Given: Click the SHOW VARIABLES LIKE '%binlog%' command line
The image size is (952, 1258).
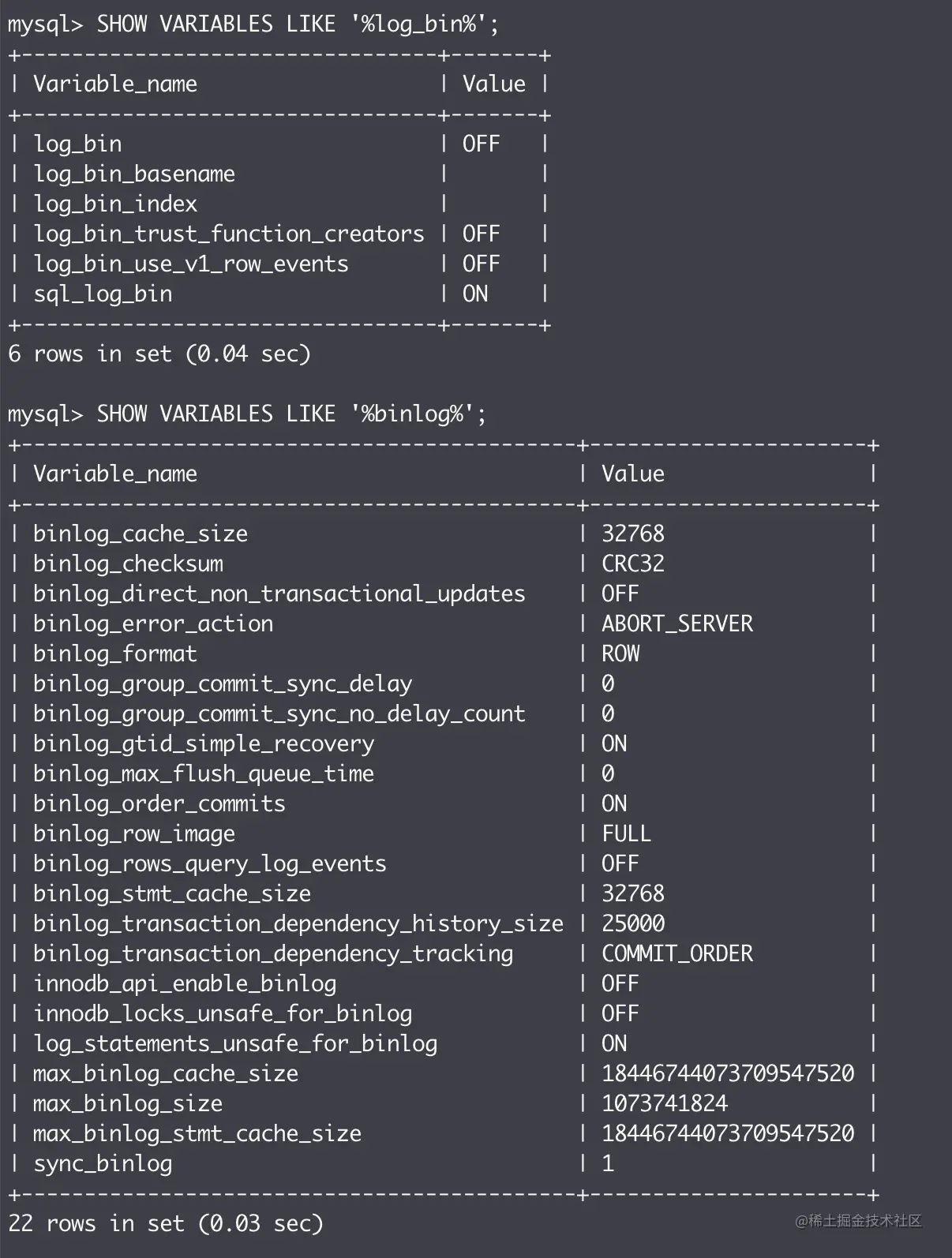Looking at the screenshot, I should click(x=246, y=414).
